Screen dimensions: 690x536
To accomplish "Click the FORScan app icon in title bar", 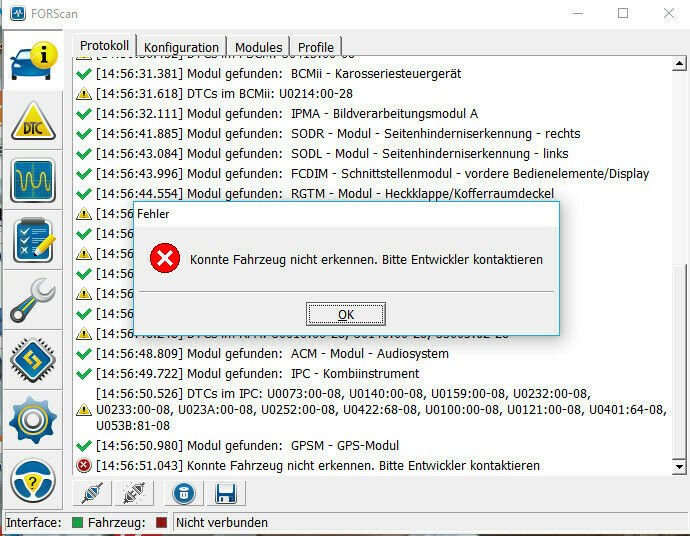I will (x=18, y=13).
